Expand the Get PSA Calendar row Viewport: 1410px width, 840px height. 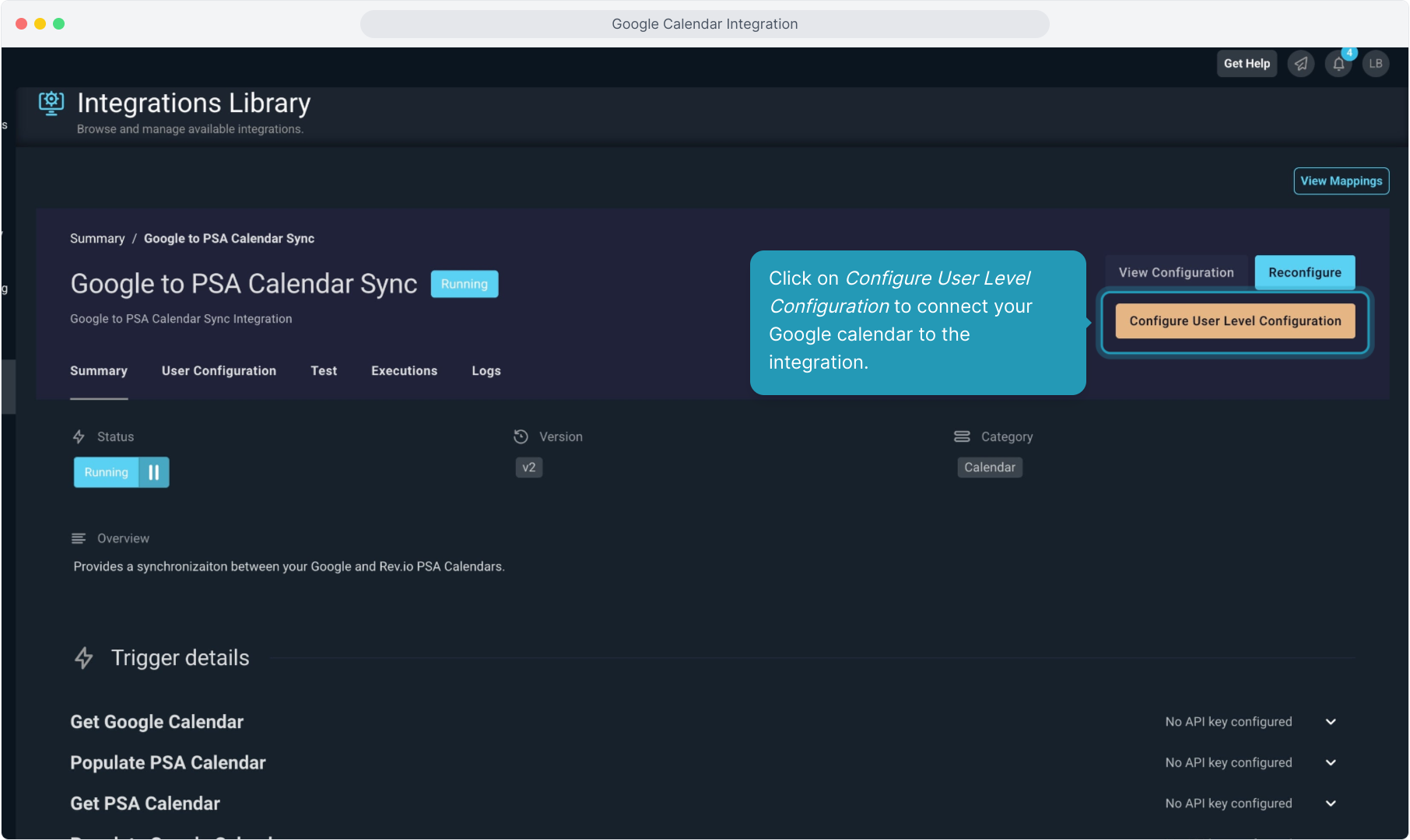tap(1331, 803)
